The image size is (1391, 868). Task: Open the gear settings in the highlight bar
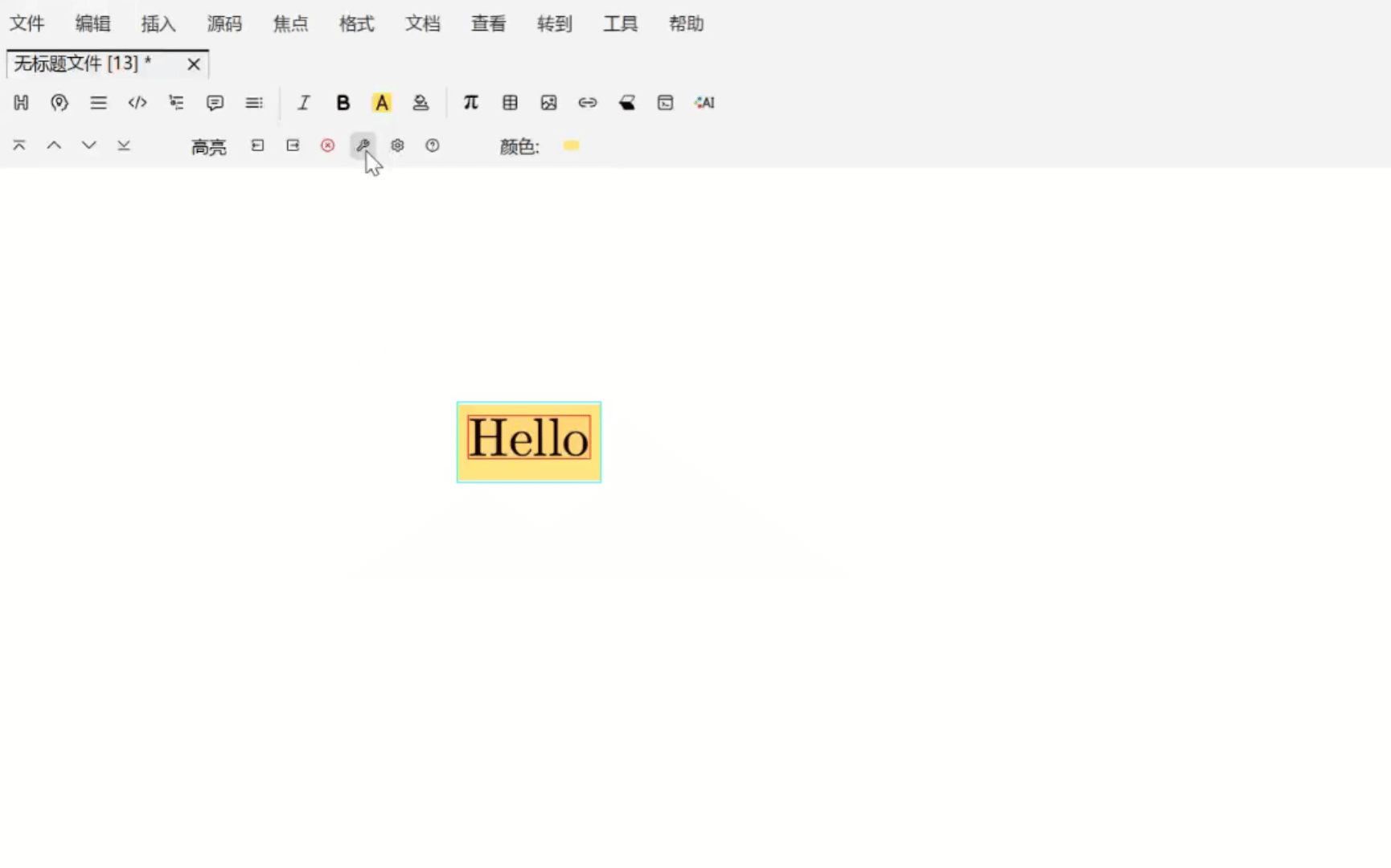tap(397, 145)
